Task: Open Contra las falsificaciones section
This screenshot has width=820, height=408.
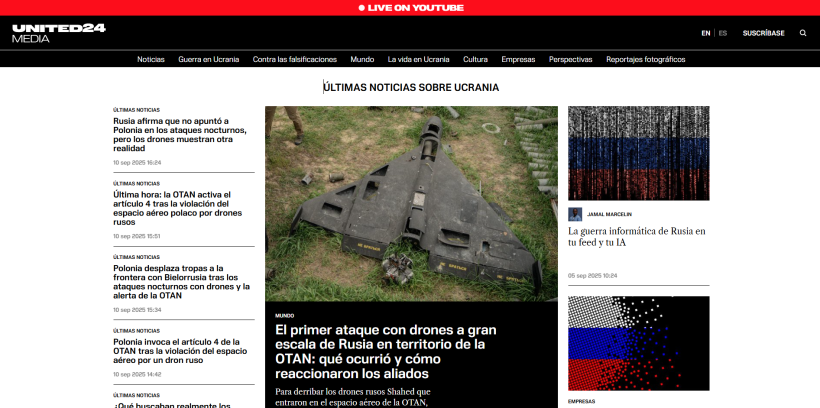Action: (x=294, y=59)
